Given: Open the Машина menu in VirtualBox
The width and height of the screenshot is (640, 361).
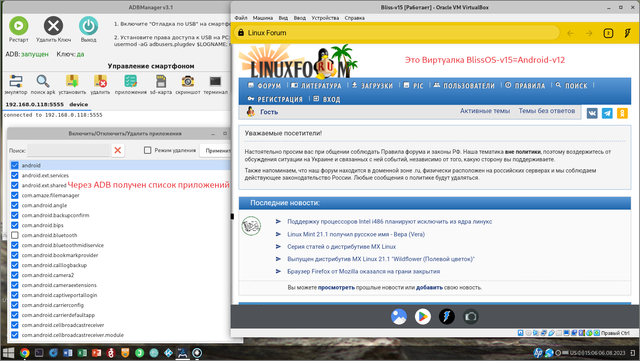Looking at the screenshot, I should tap(262, 18).
